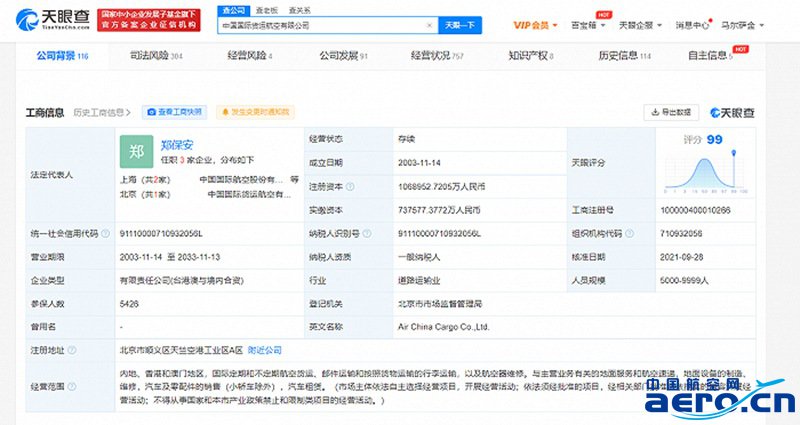Image resolution: width=800 pixels, height=425 pixels.
Task: Clear the search box with the X icon
Action: pyautogui.click(x=429, y=25)
